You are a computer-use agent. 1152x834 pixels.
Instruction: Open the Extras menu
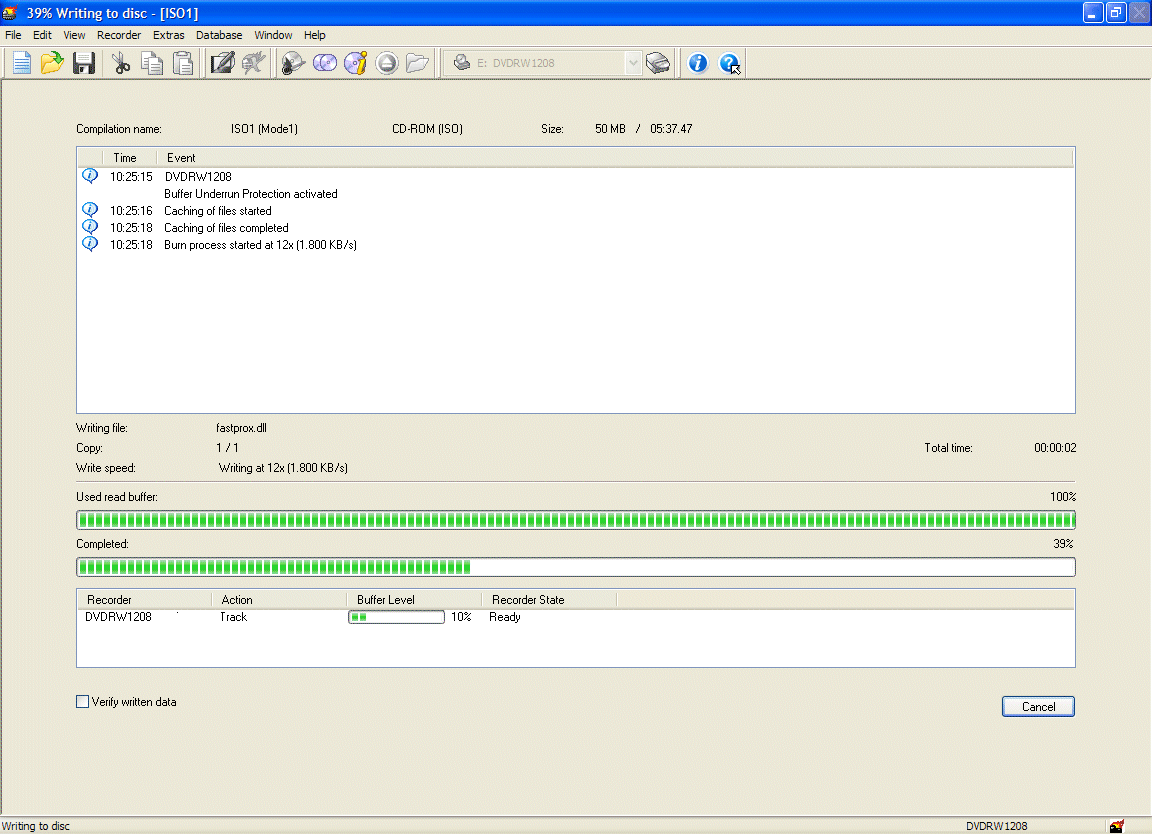click(168, 35)
